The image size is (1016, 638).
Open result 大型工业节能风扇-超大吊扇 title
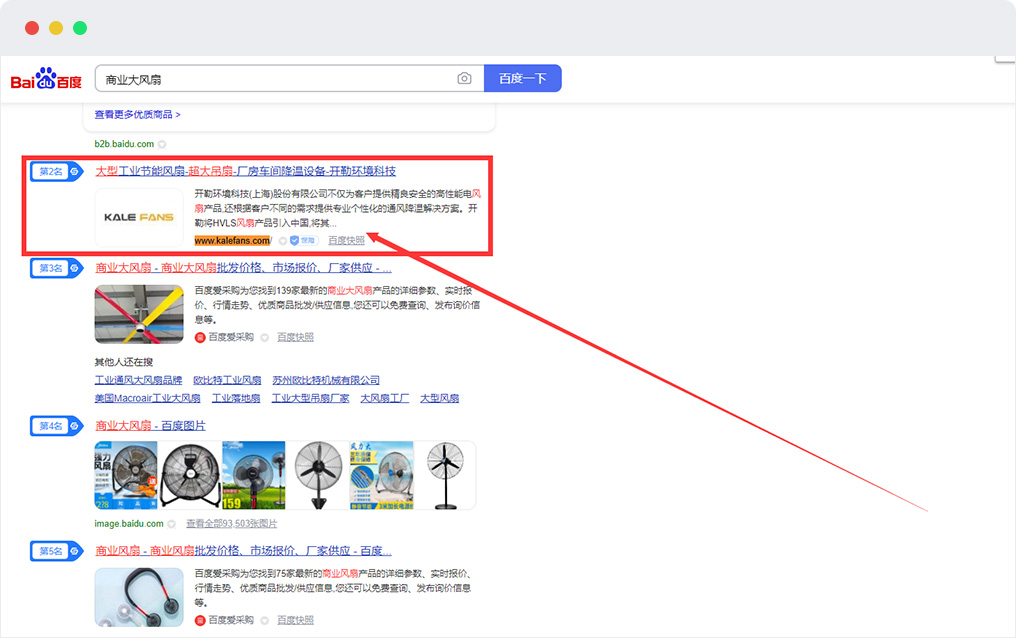pos(246,171)
